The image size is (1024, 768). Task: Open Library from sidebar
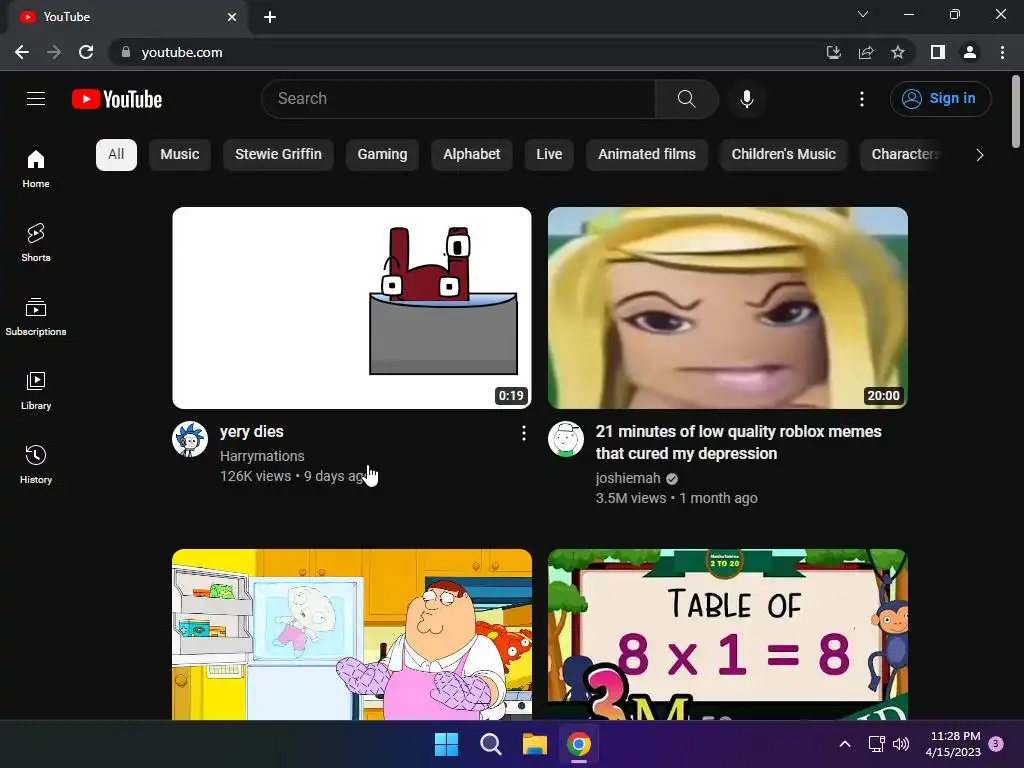36,391
